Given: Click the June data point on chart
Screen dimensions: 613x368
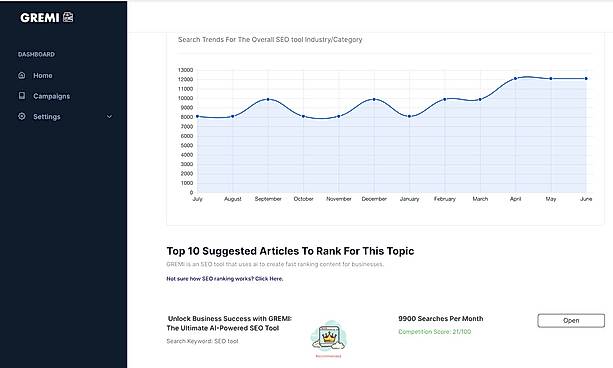Looking at the screenshot, I should pyautogui.click(x=586, y=79).
